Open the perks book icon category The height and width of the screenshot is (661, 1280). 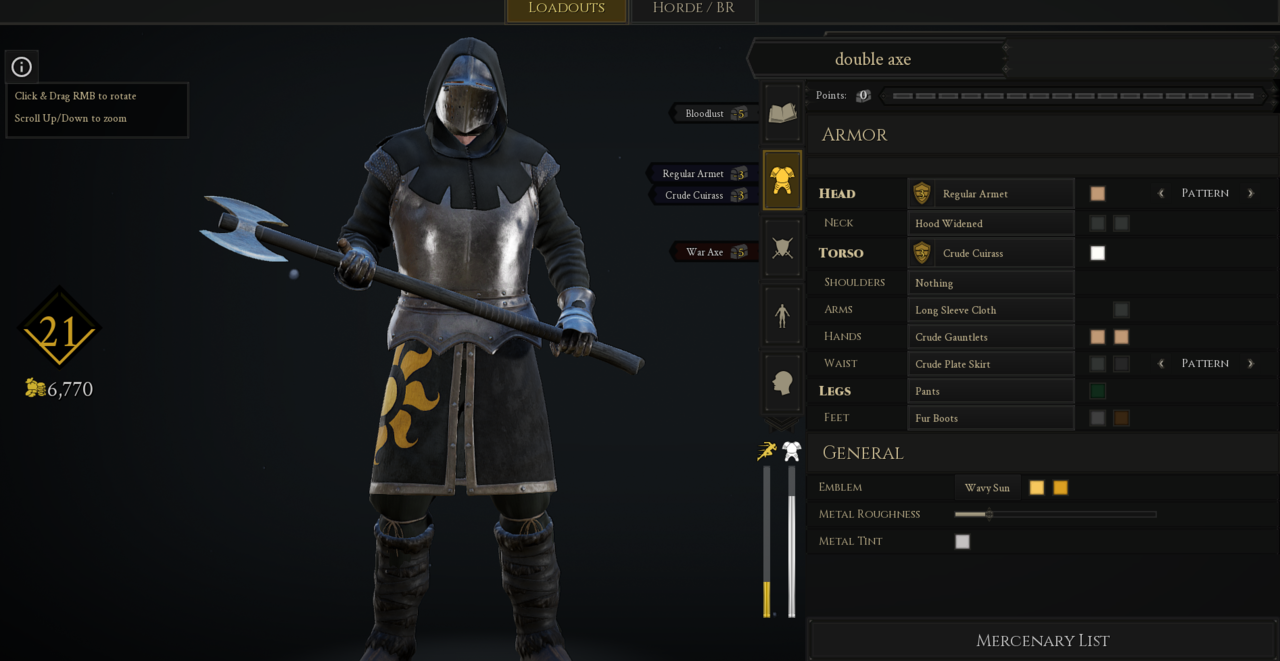[782, 113]
